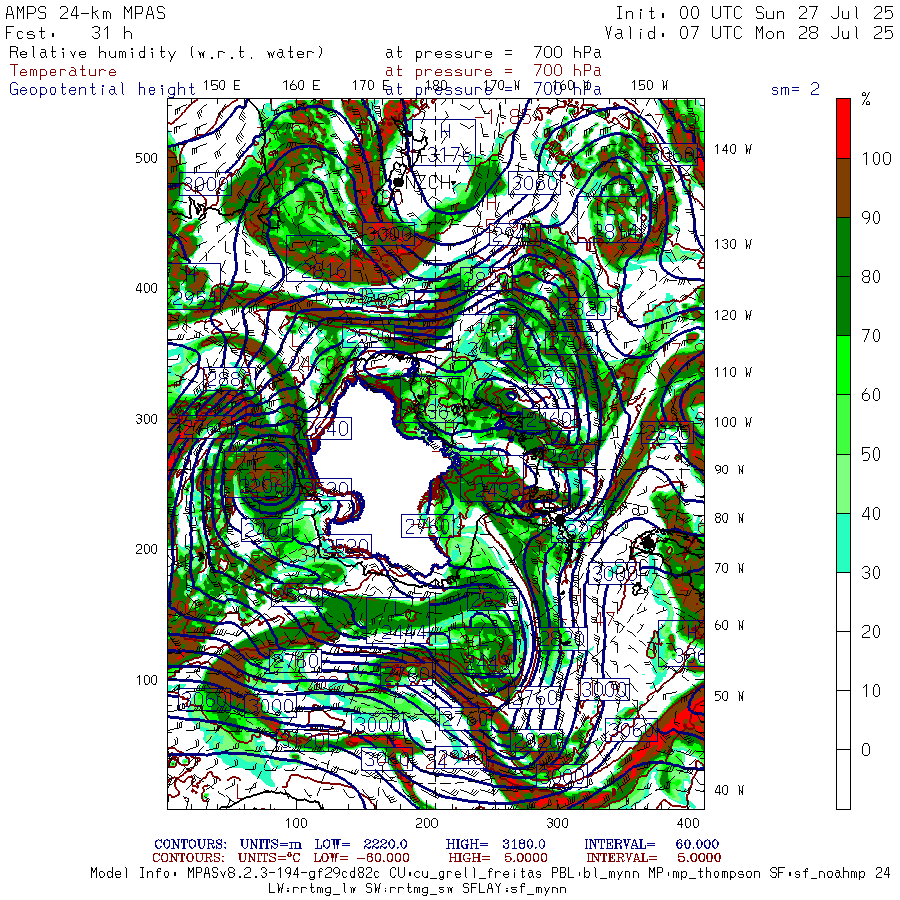
Task: Click the 'SF:sf_noahmp' scheme text
Action: pos(818,874)
